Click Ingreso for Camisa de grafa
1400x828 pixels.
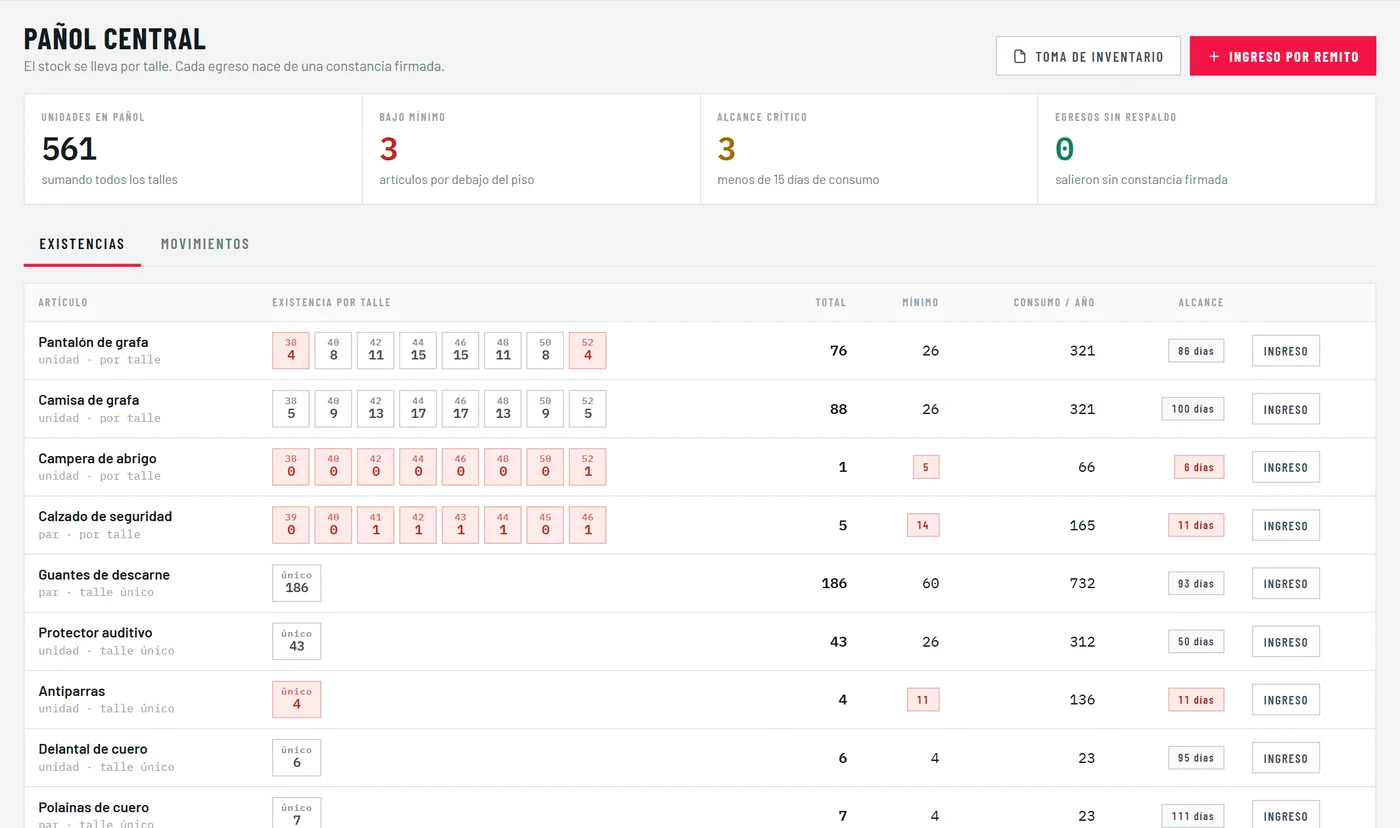point(1286,409)
